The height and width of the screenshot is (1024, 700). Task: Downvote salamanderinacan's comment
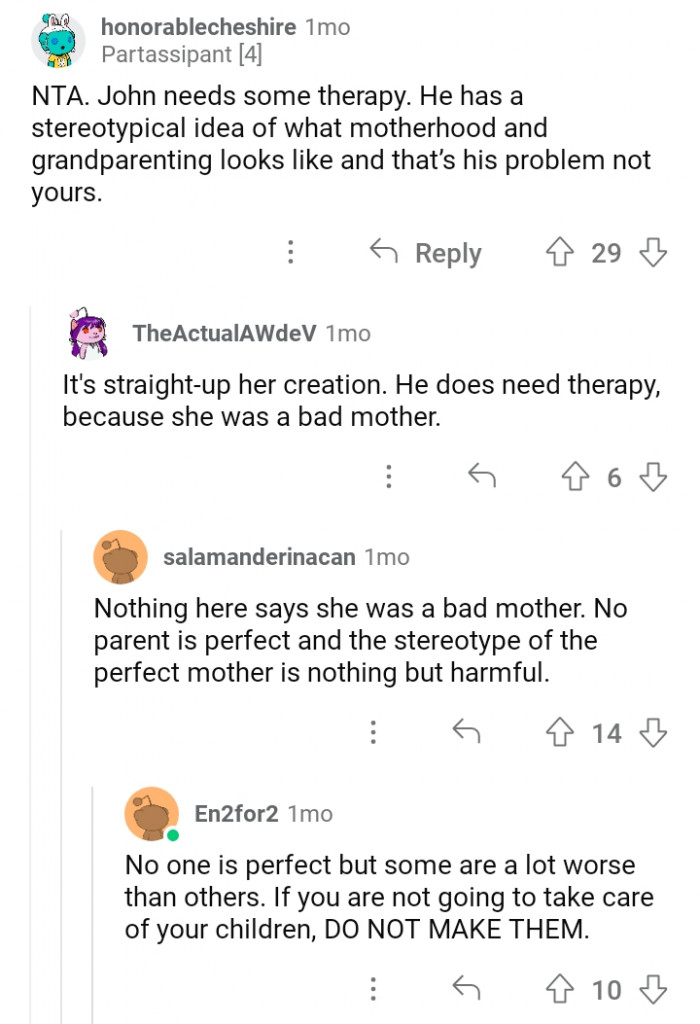(x=652, y=734)
